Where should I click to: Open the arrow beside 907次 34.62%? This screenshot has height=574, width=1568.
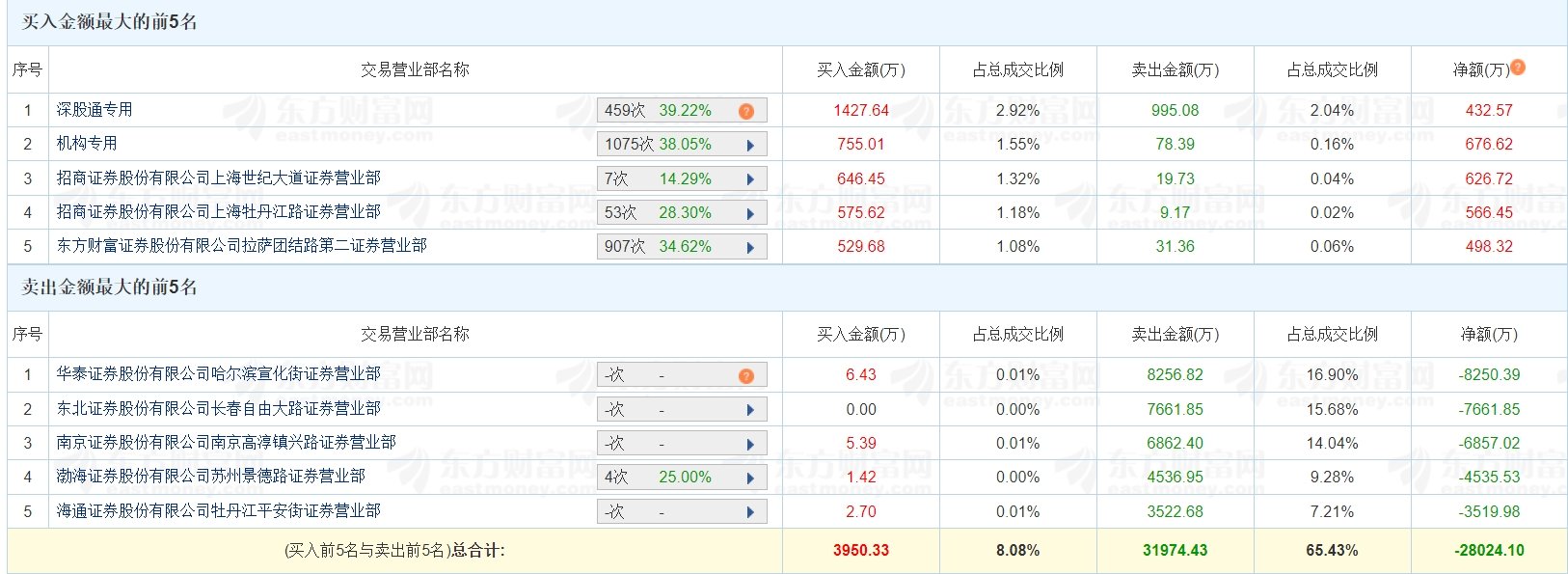coord(750,247)
